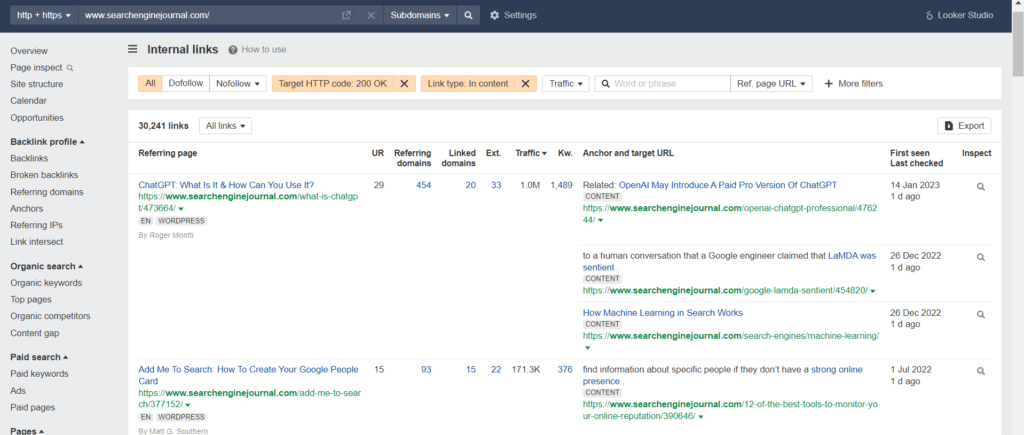Screen dimensions: 1024x435
Task: Open Paid keywords in the sidebar
Action: click(39, 374)
